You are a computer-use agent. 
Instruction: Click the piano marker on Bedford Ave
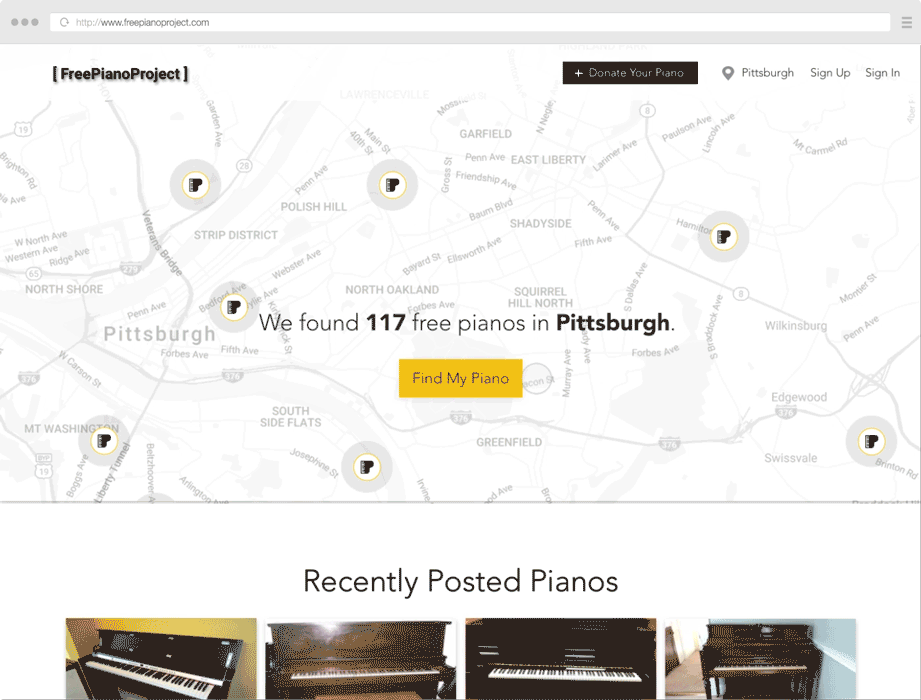(x=234, y=307)
